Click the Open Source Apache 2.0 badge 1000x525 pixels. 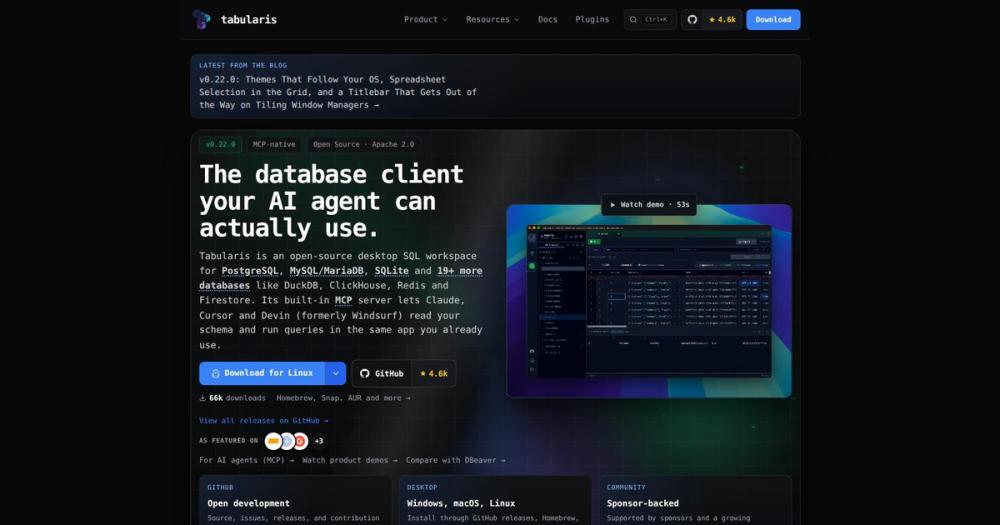point(364,144)
